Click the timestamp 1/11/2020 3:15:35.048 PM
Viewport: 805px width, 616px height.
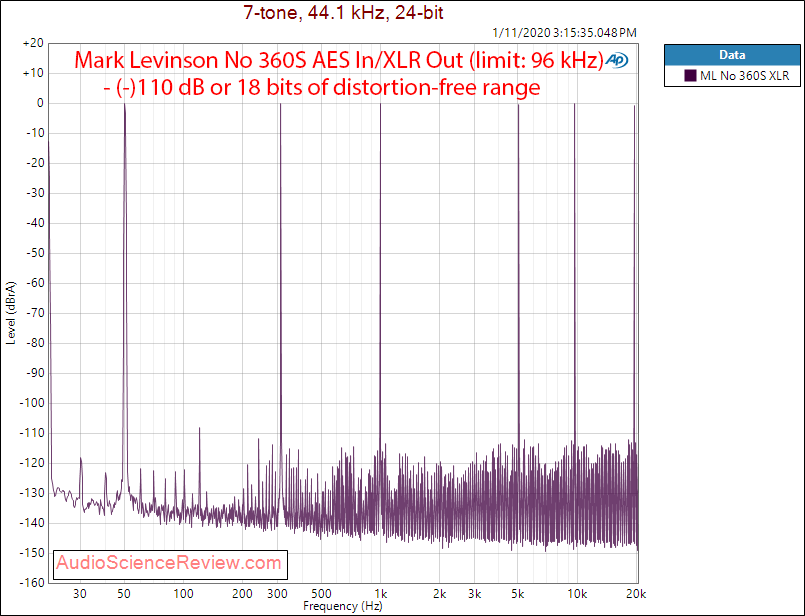point(564,33)
